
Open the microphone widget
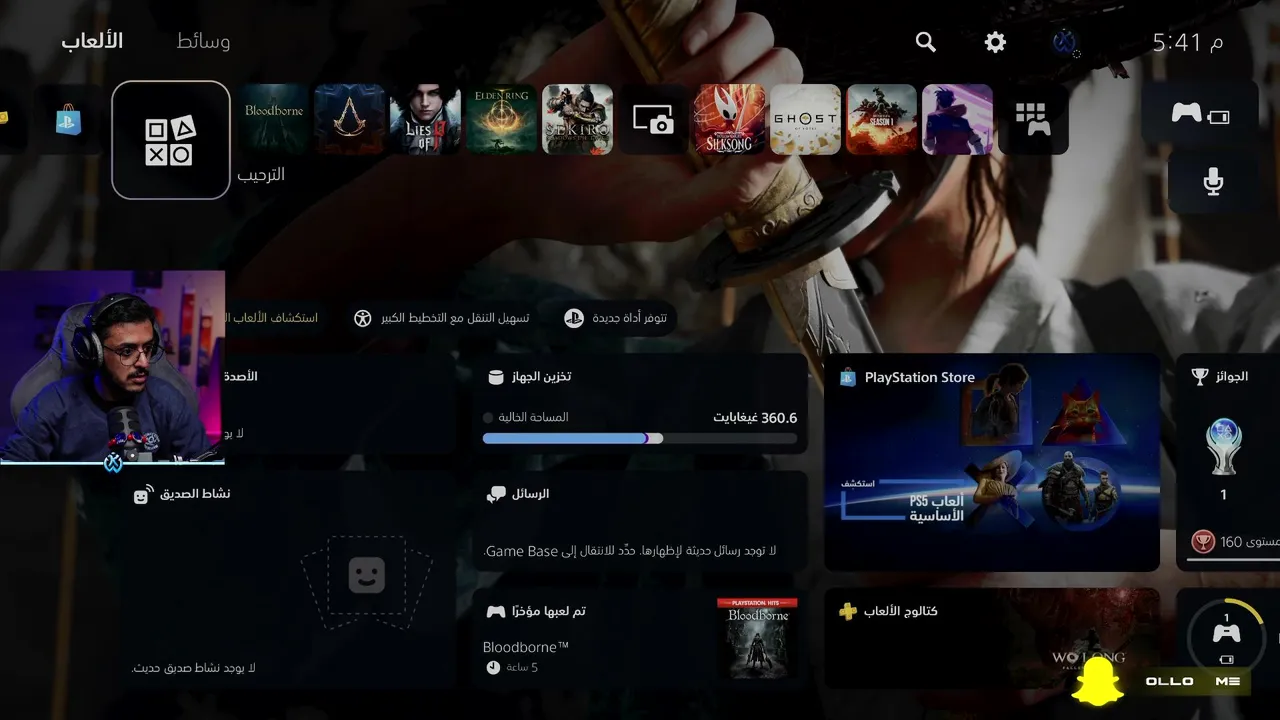coord(1213,181)
